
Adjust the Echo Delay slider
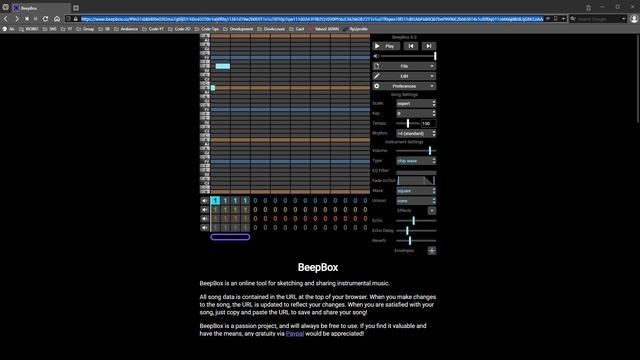click(416, 231)
